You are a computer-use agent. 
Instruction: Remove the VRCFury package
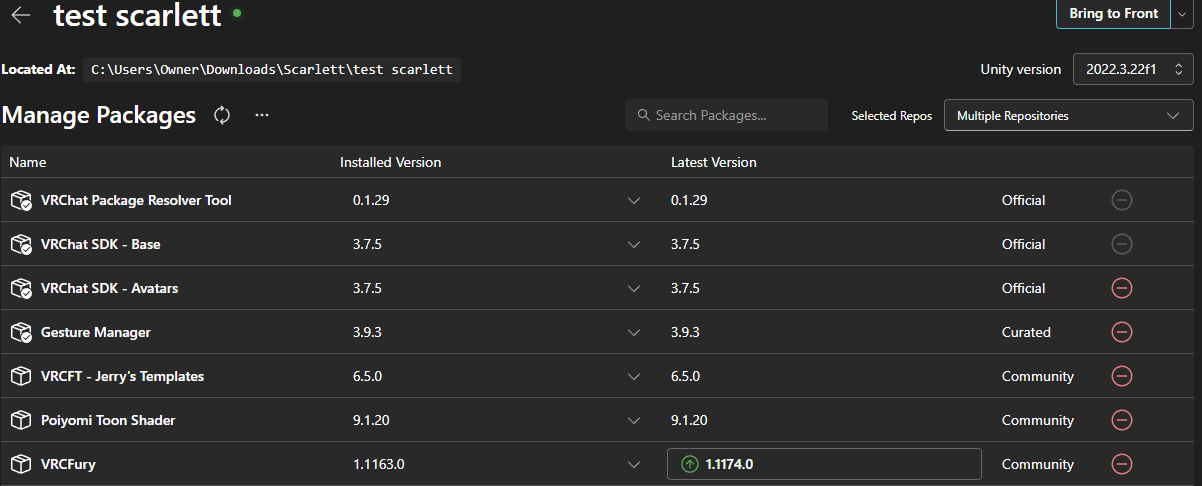(x=1121, y=464)
